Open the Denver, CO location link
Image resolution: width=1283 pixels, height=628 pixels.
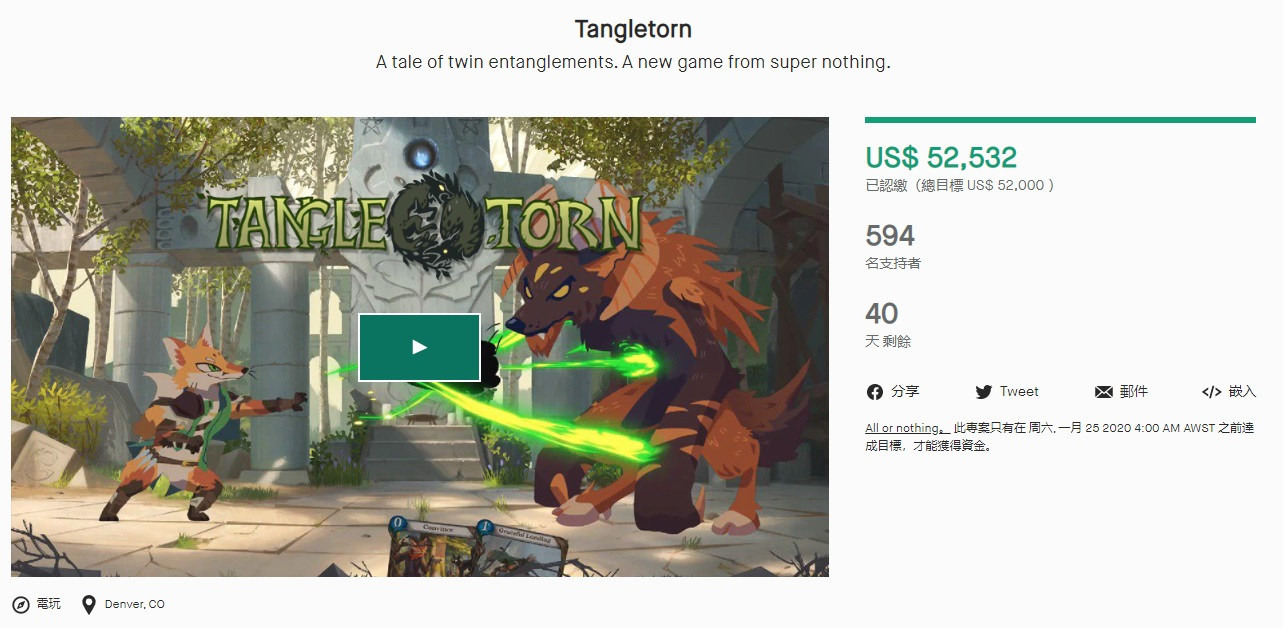135,605
